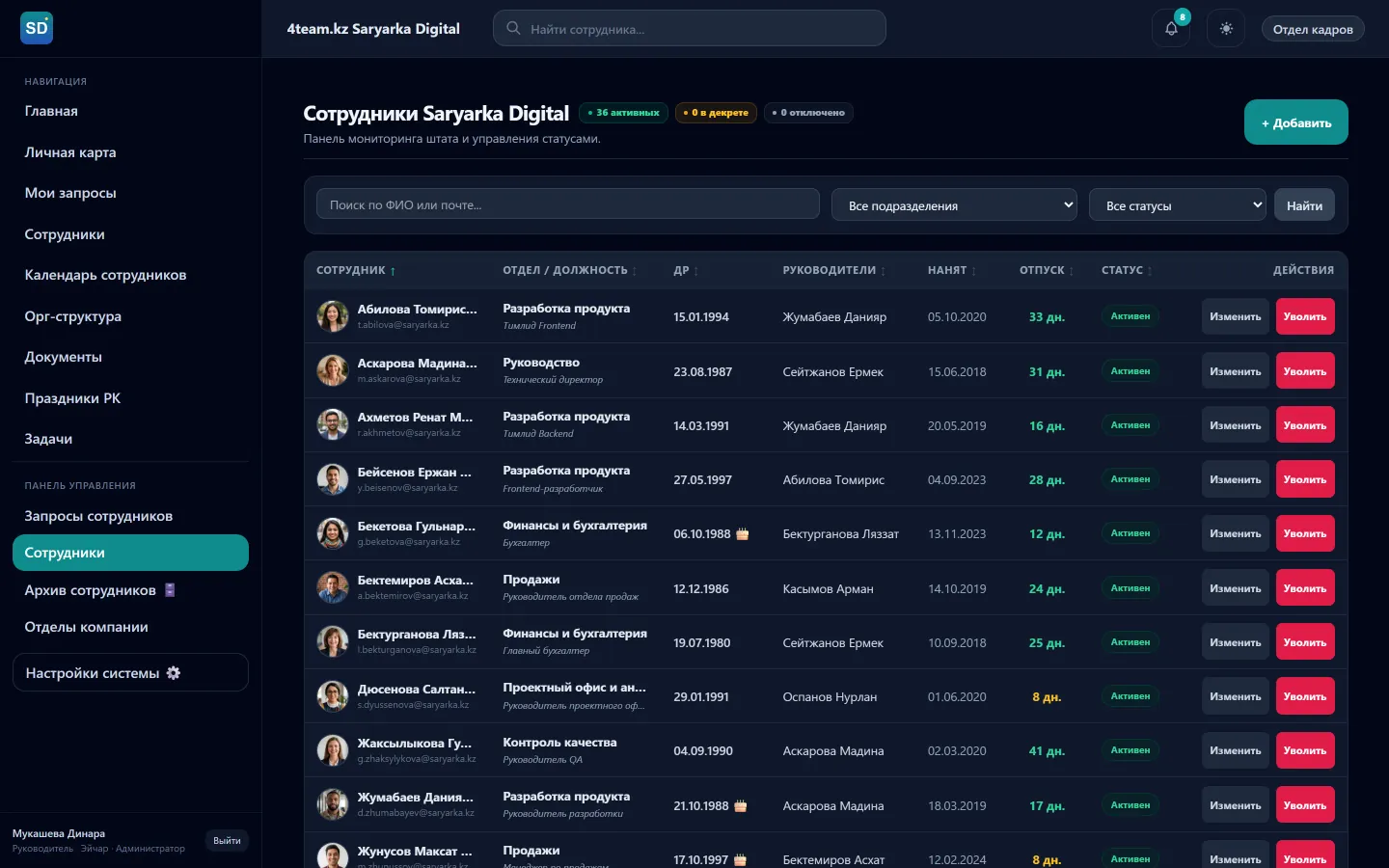1389x868 pixels.
Task: Click the Поиск по ФИО или почте field
Action: coord(568,204)
